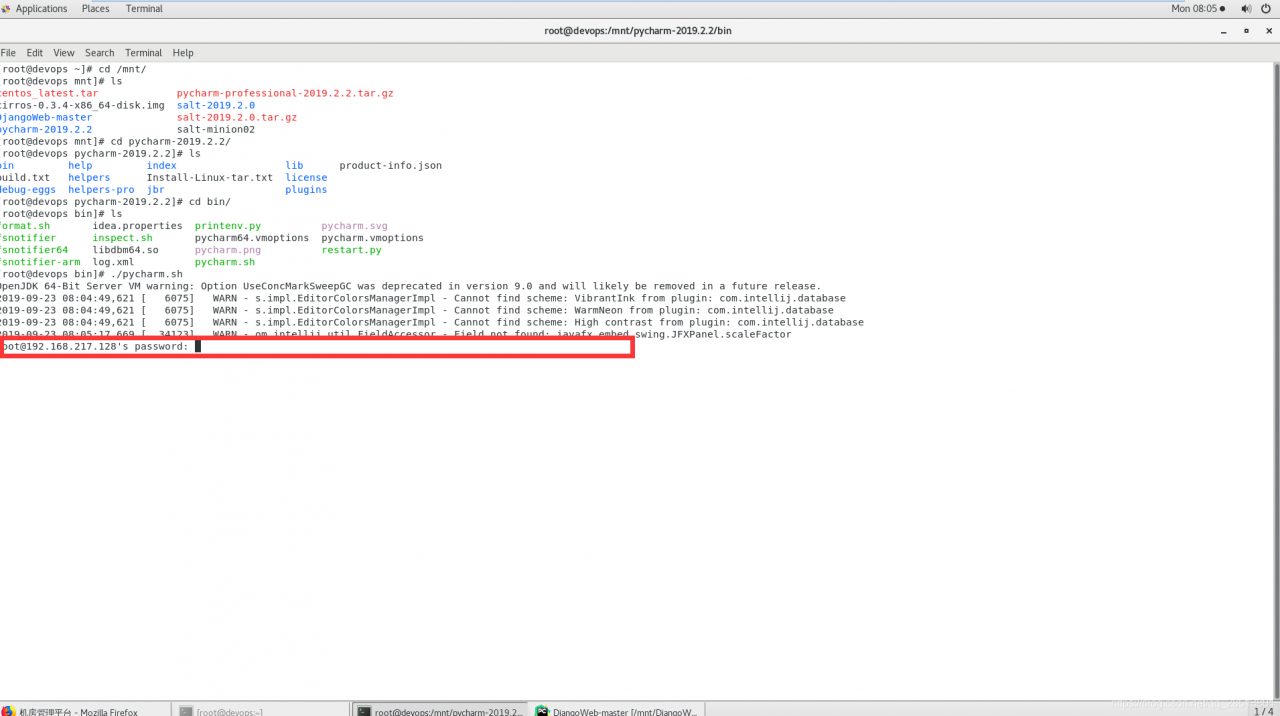Minimize the terminal window
Image resolution: width=1280 pixels, height=716 pixels.
pos(1225,31)
